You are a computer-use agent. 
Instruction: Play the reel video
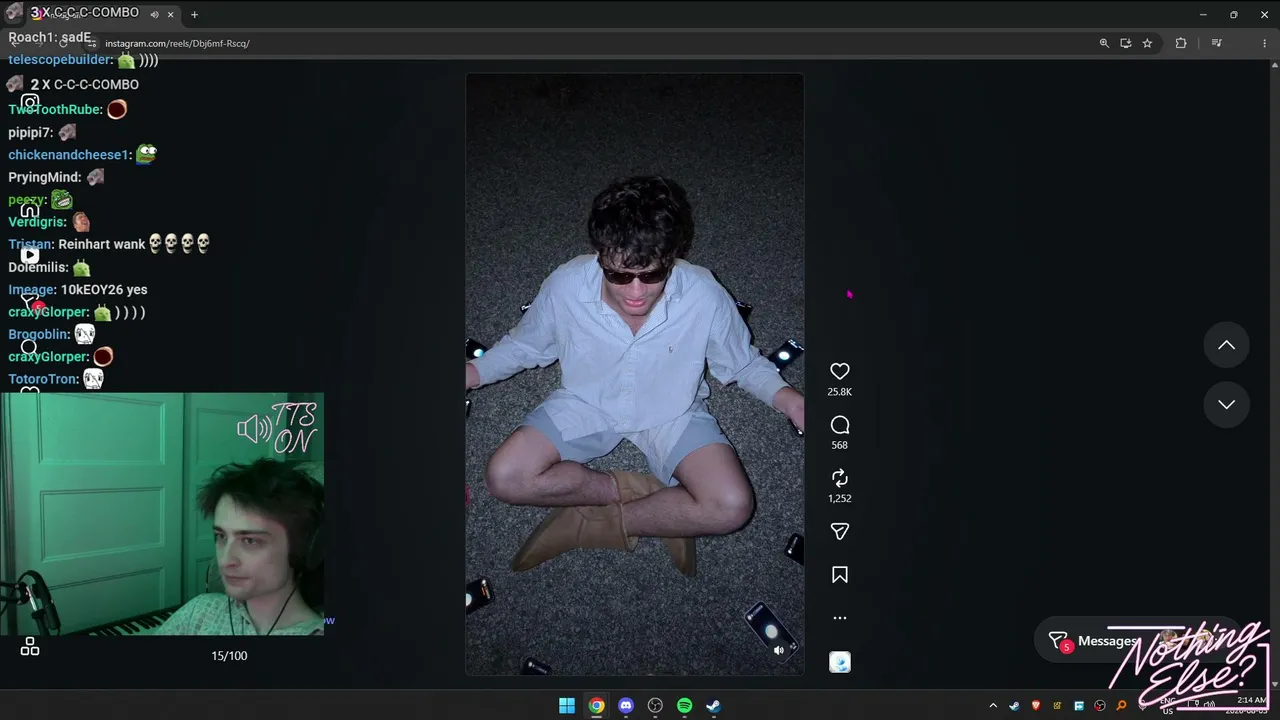click(x=634, y=374)
